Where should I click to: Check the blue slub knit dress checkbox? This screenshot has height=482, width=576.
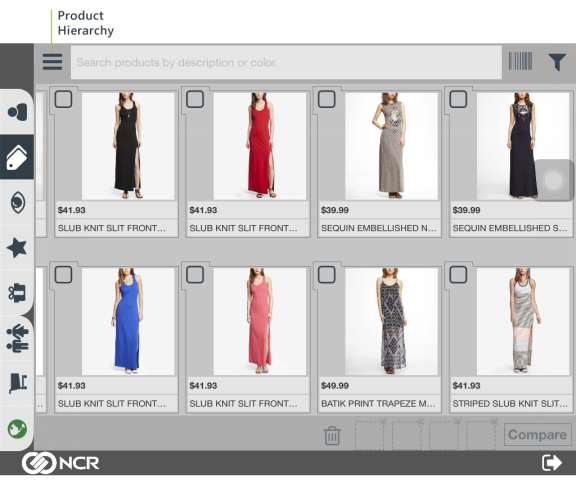[x=63, y=275]
